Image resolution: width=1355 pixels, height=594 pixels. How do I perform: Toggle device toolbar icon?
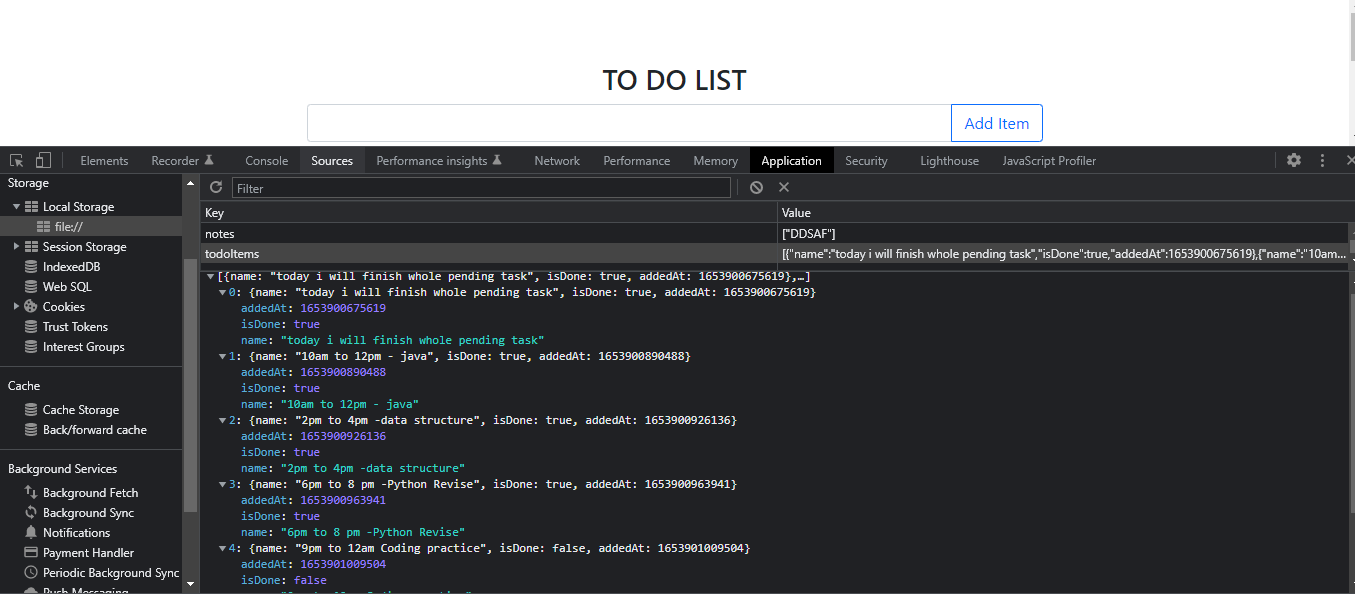tap(43, 160)
